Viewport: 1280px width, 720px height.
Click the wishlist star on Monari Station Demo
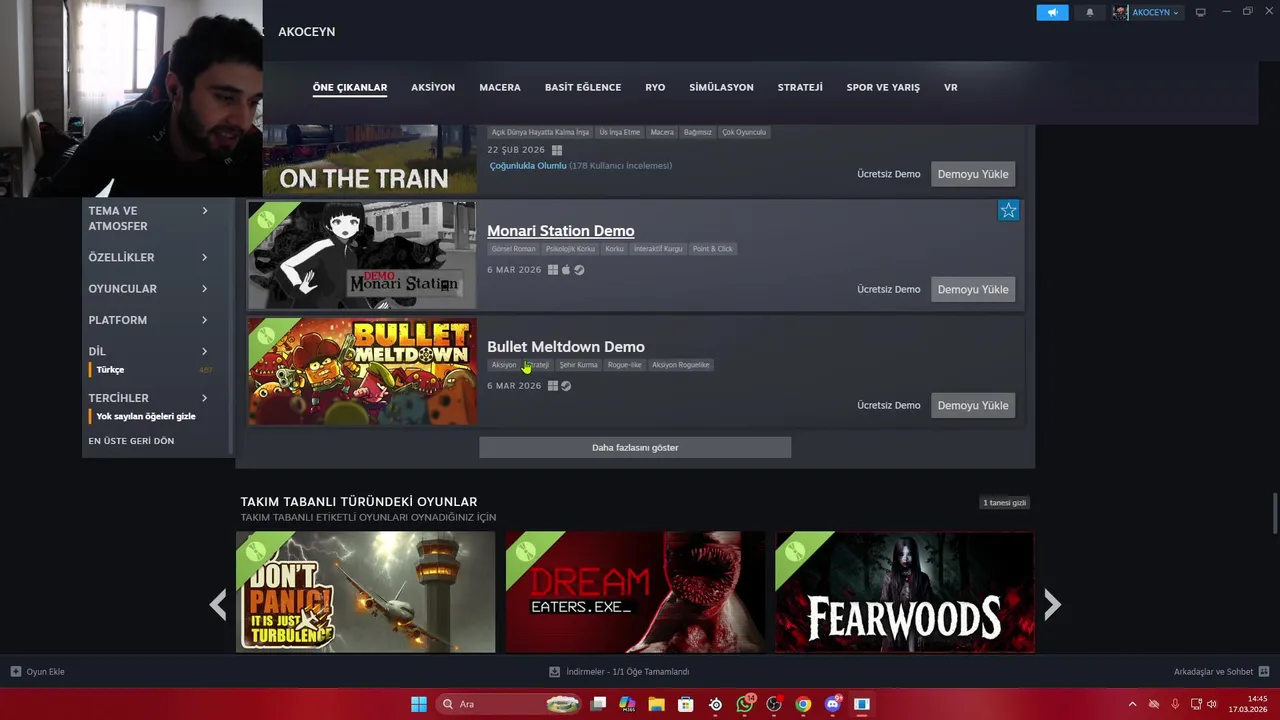[1008, 210]
